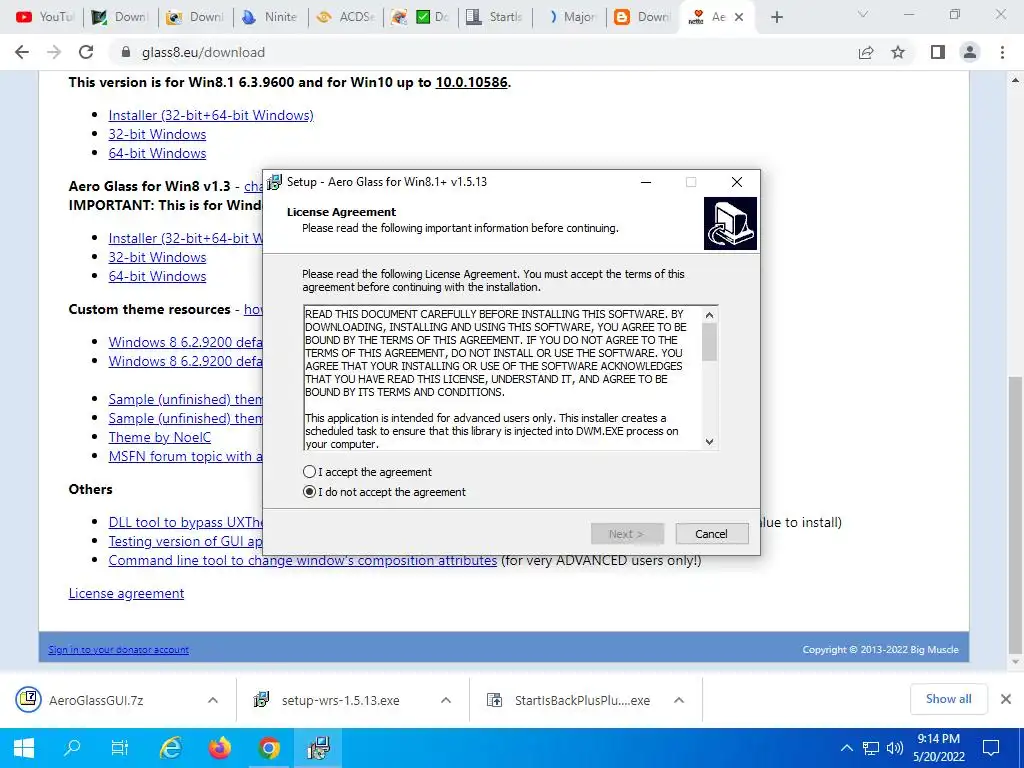
Task: Open AeroGlassGUI.7z downloaded file
Action: tap(98, 700)
